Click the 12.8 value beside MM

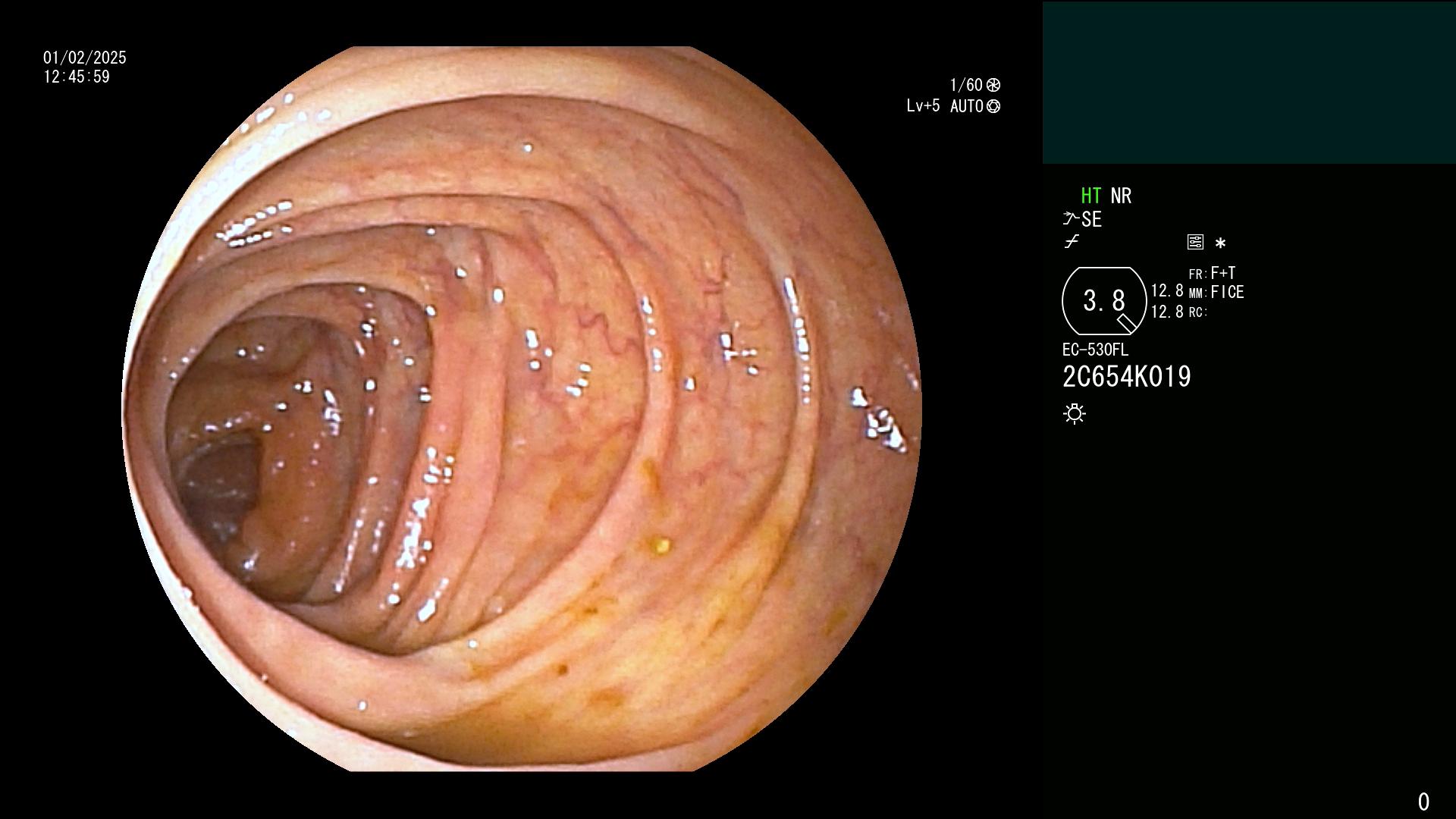(1167, 291)
